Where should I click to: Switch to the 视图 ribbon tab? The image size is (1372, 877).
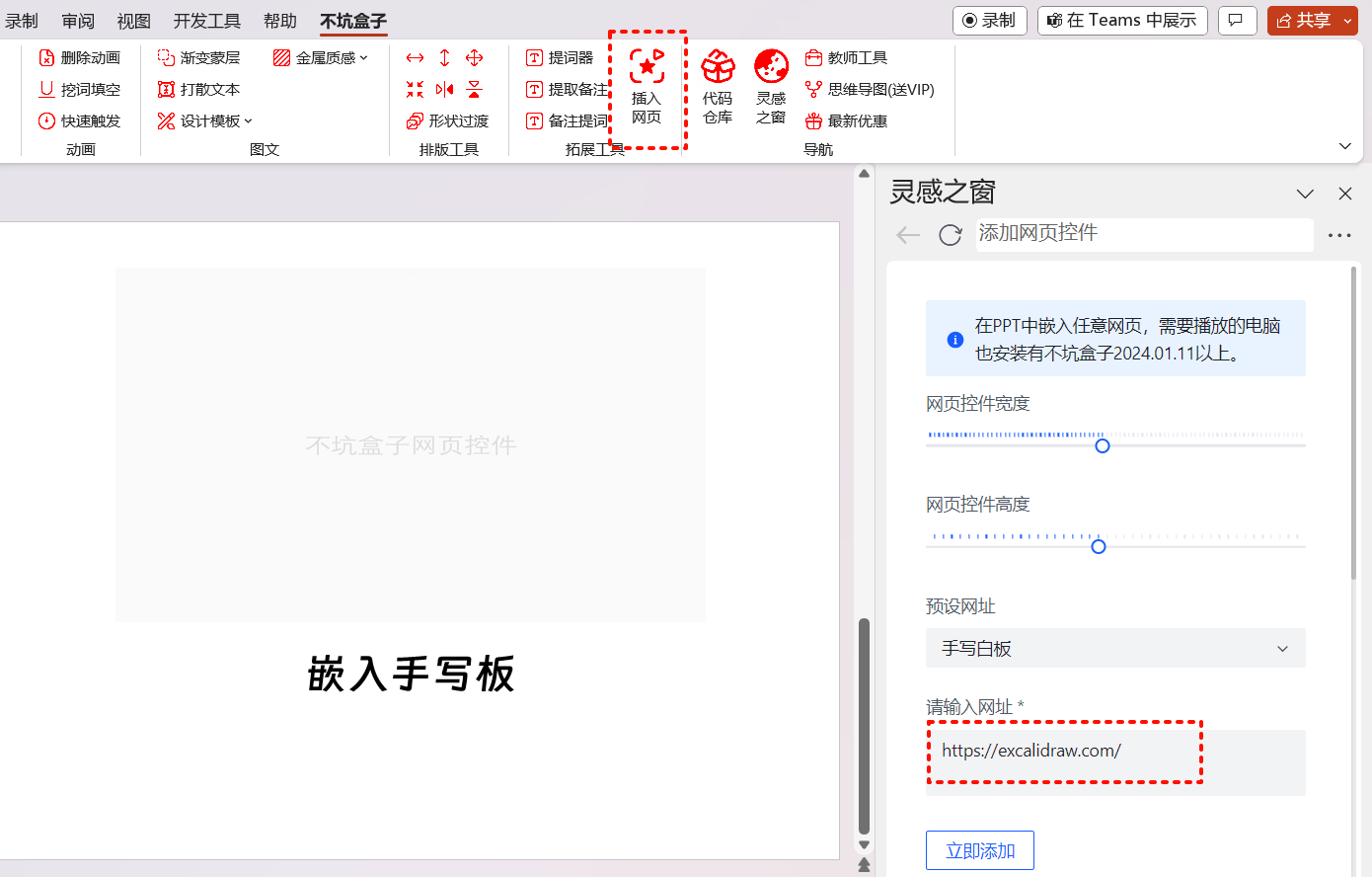pos(134,21)
